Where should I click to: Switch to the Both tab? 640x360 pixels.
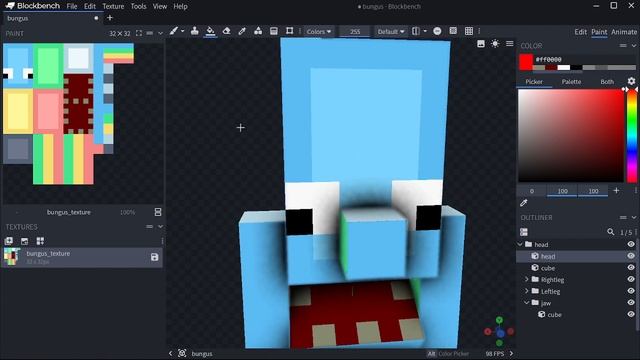[x=607, y=82]
